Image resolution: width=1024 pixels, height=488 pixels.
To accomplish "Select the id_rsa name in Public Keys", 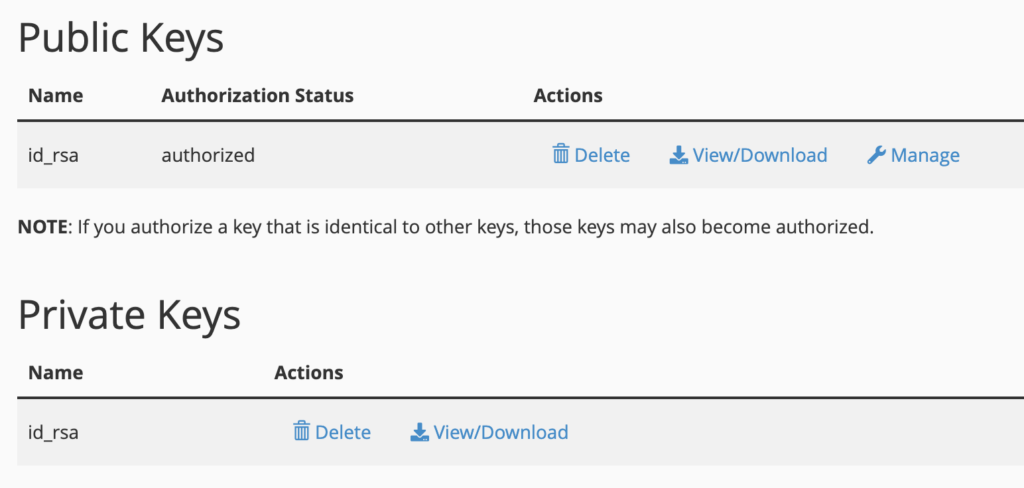I will (x=54, y=156).
